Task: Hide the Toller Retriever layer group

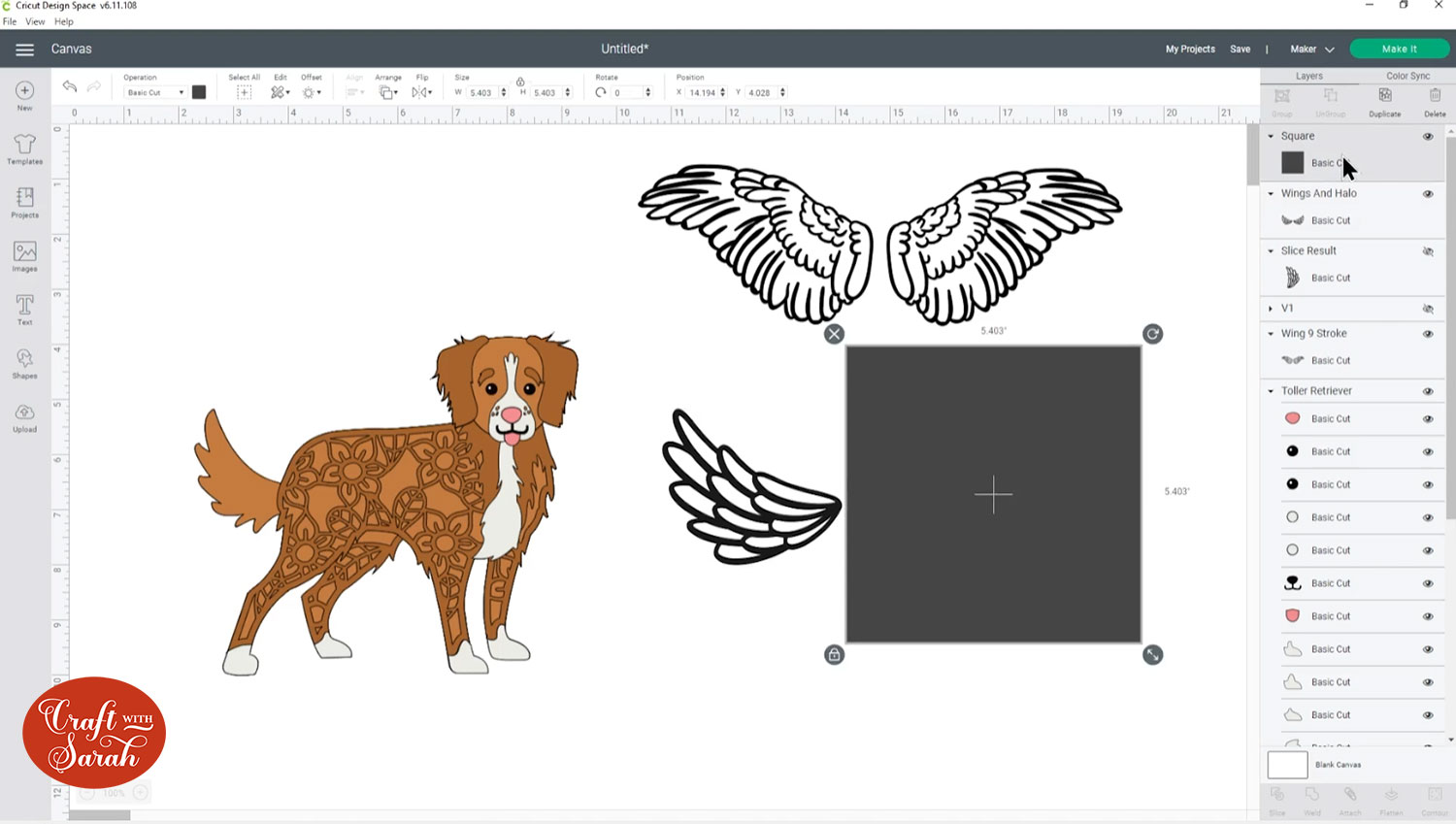Action: [x=1428, y=390]
